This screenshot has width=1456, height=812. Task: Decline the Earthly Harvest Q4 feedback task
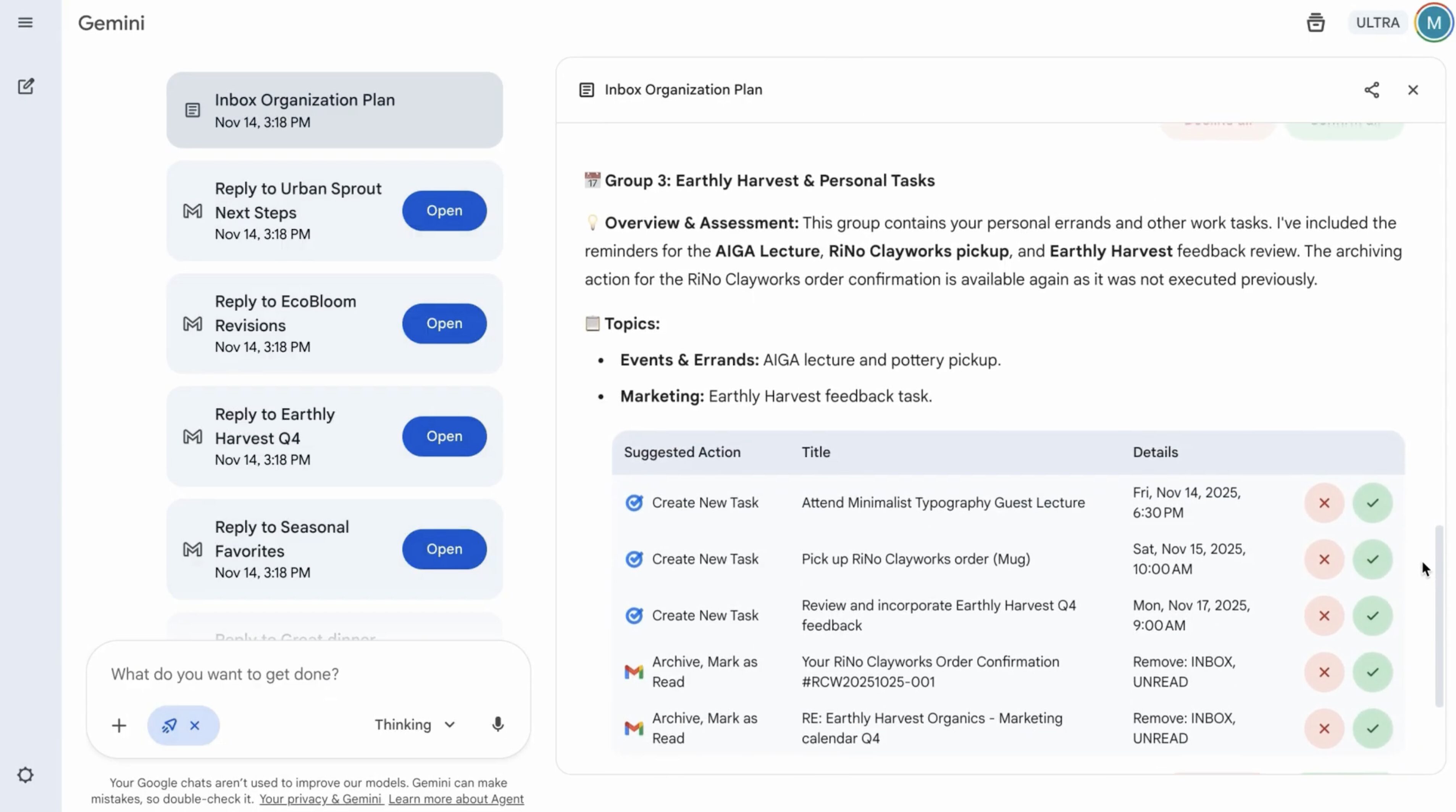pyautogui.click(x=1324, y=615)
